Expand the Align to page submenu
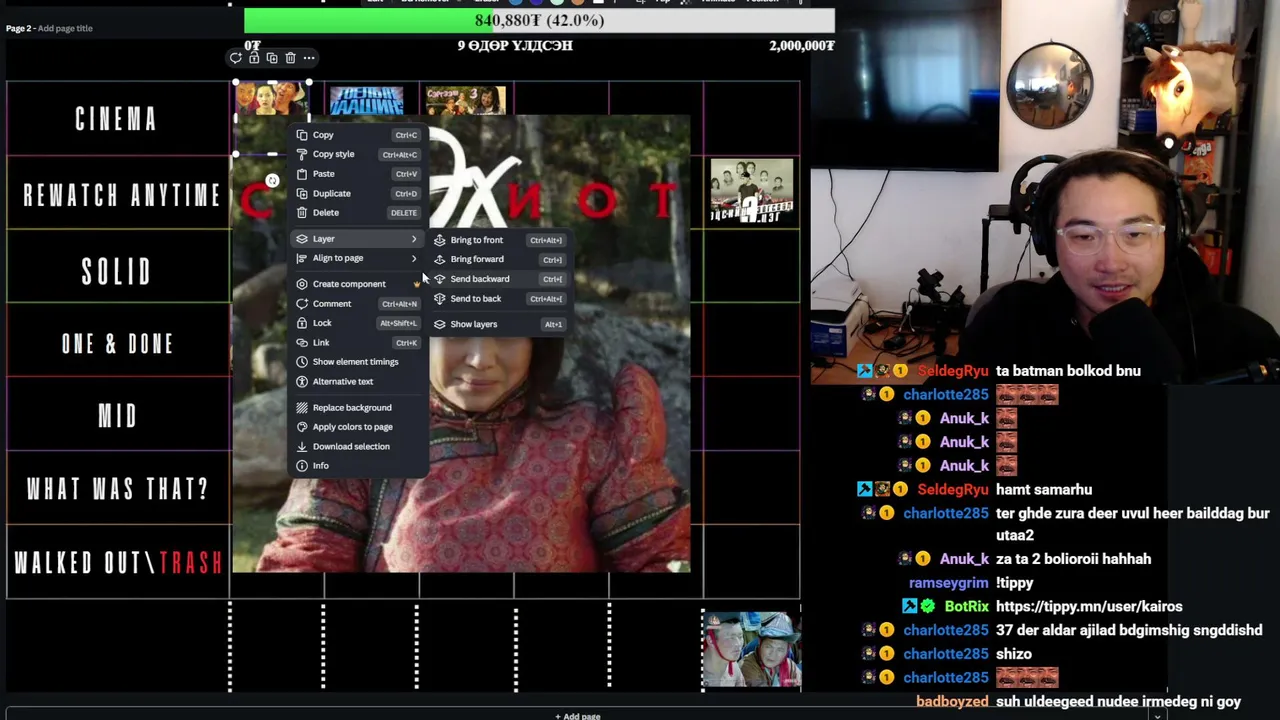The width and height of the screenshot is (1280, 720). pos(359,258)
